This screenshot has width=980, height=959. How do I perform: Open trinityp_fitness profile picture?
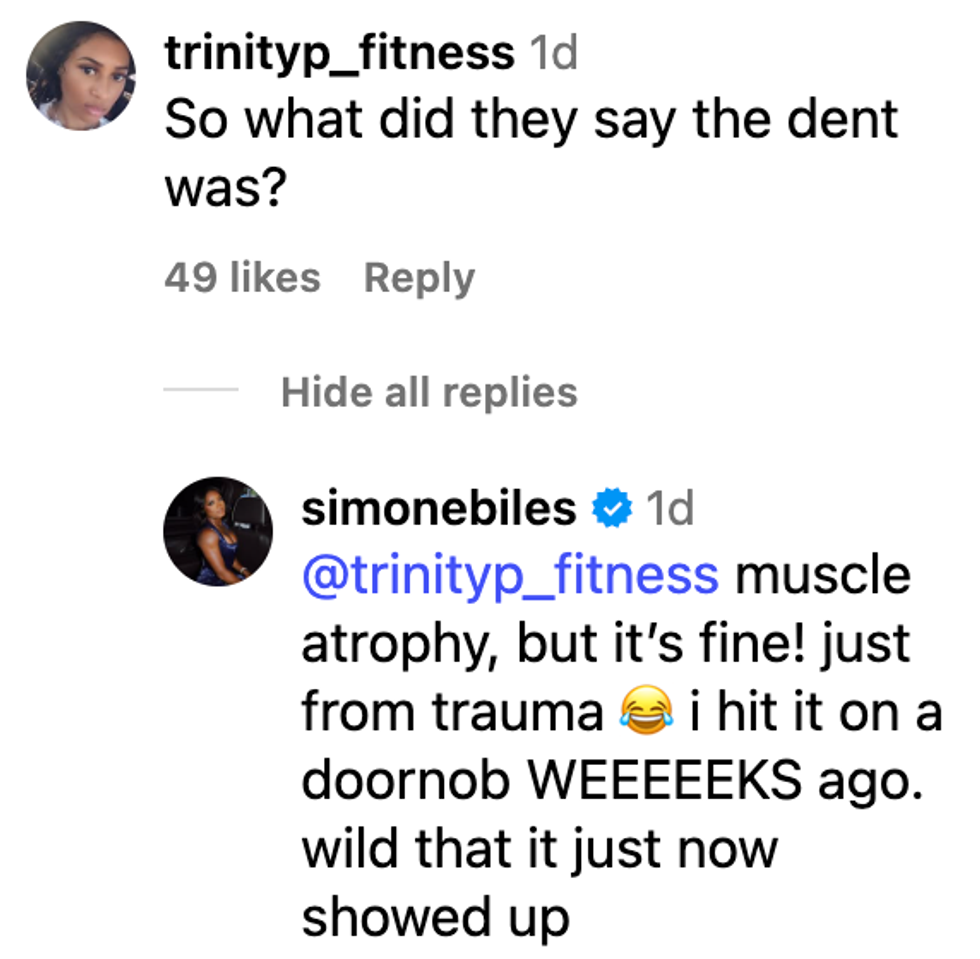(83, 76)
